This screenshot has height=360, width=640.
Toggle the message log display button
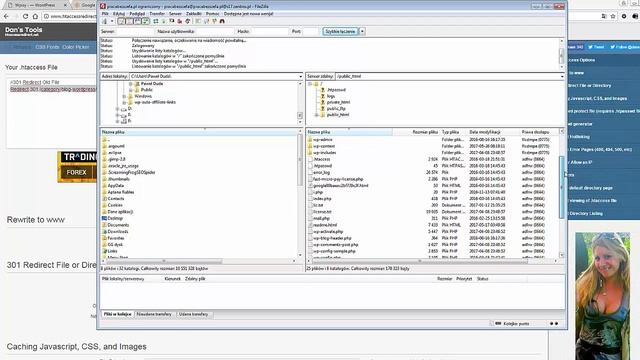pyautogui.click(x=121, y=21)
